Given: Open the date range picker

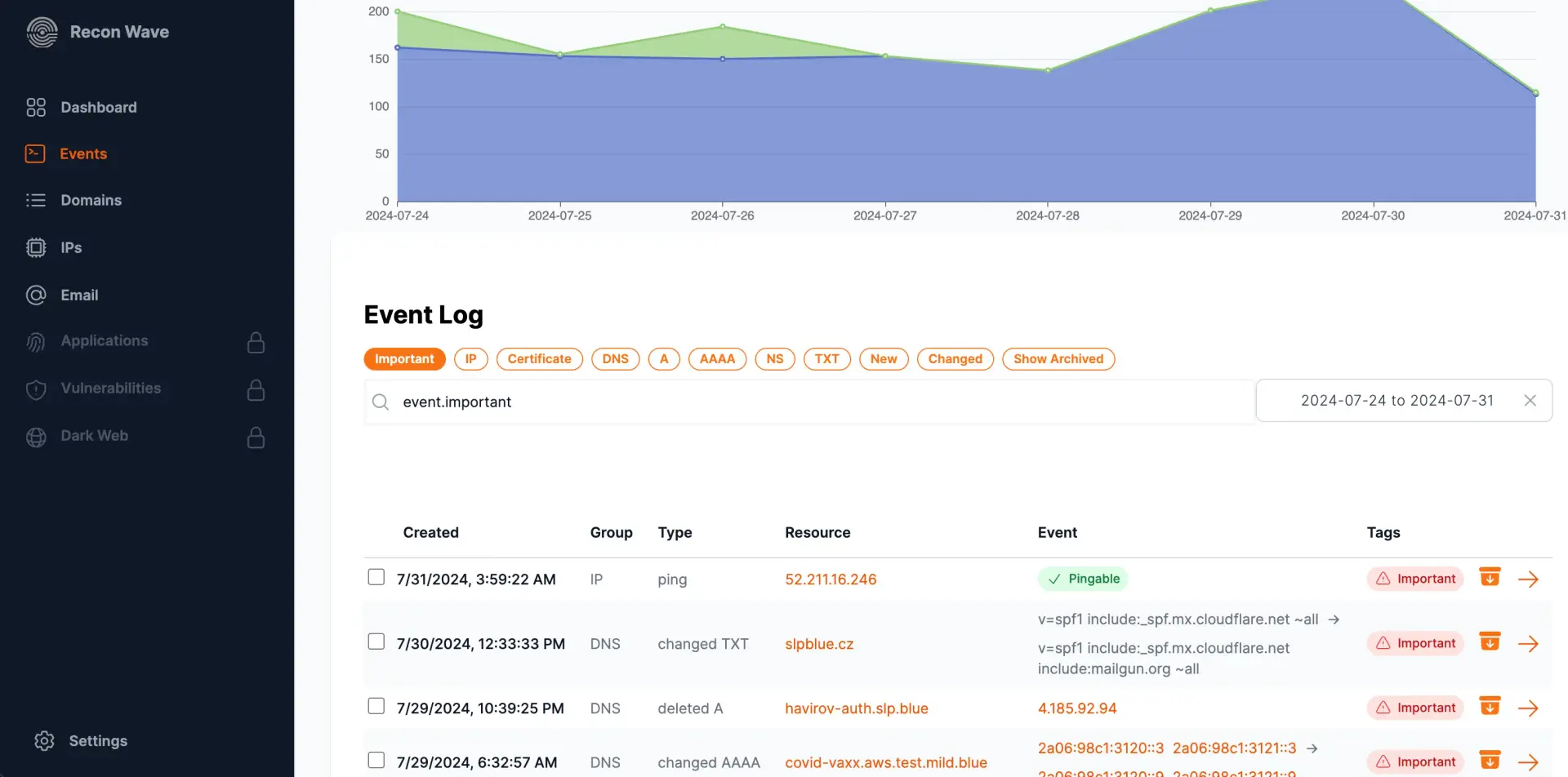Looking at the screenshot, I should tap(1396, 400).
